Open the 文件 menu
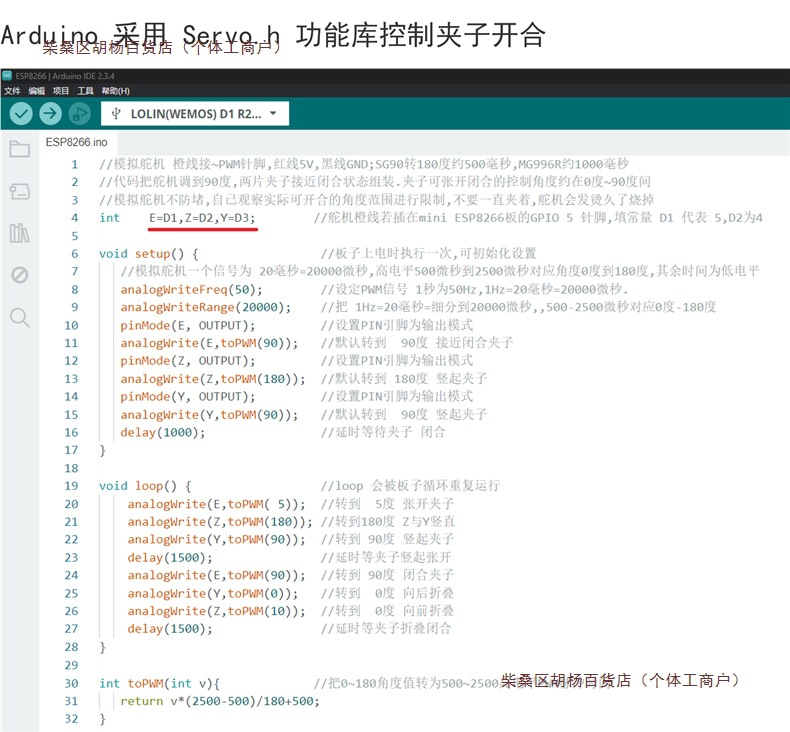Screen dimensions: 790x732 tap(12, 91)
